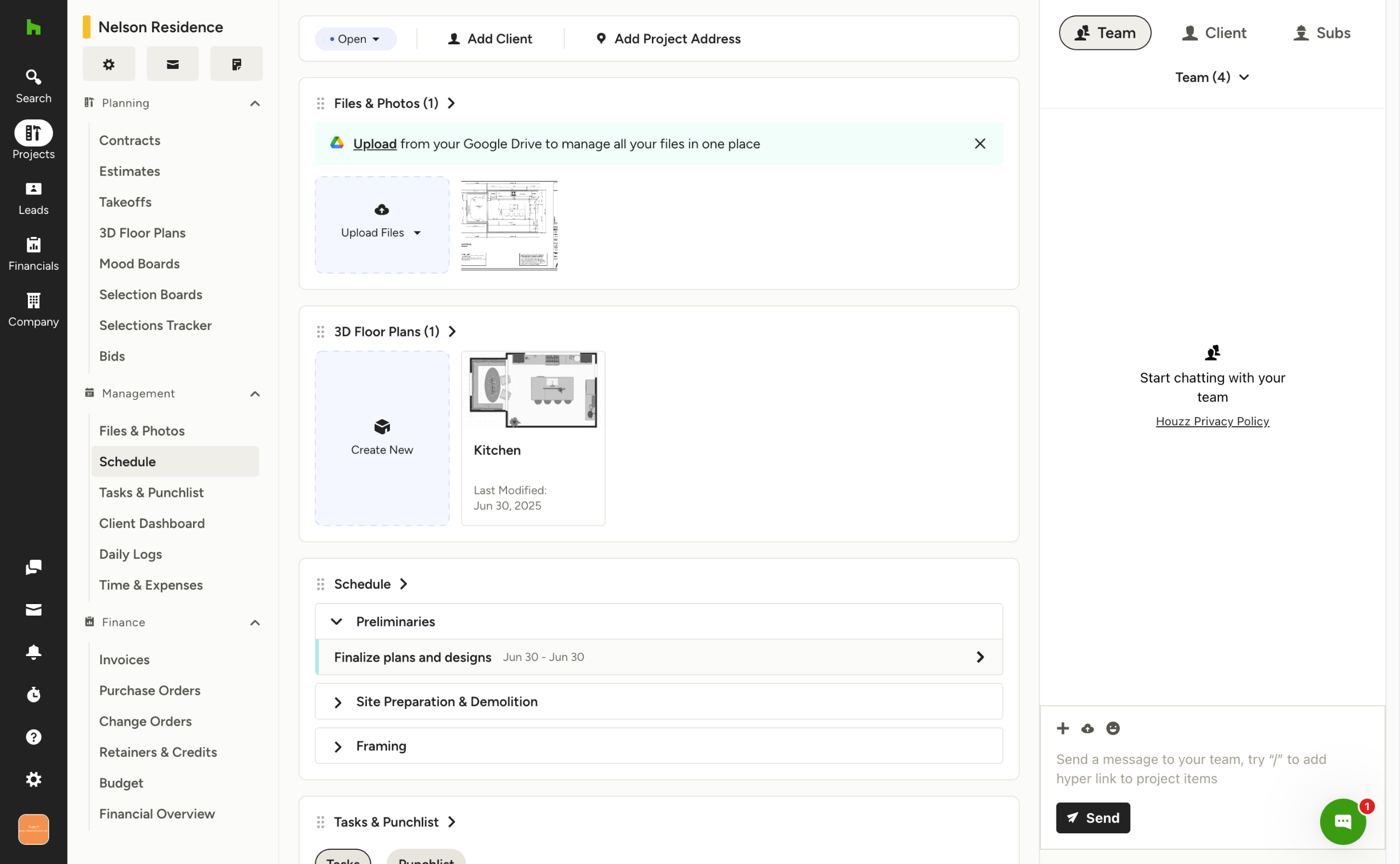Expand the Team (4) members dropdown
Viewport: 1400px width, 864px height.
(1211, 77)
